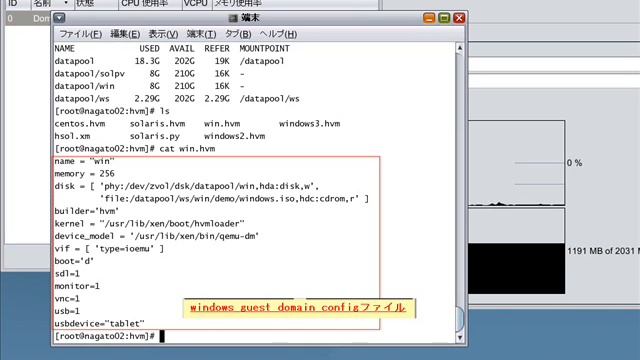Image resolution: width=640 pixels, height=360 pixels.
Task: Click the 'sdl=1' line
Action: tap(67, 273)
